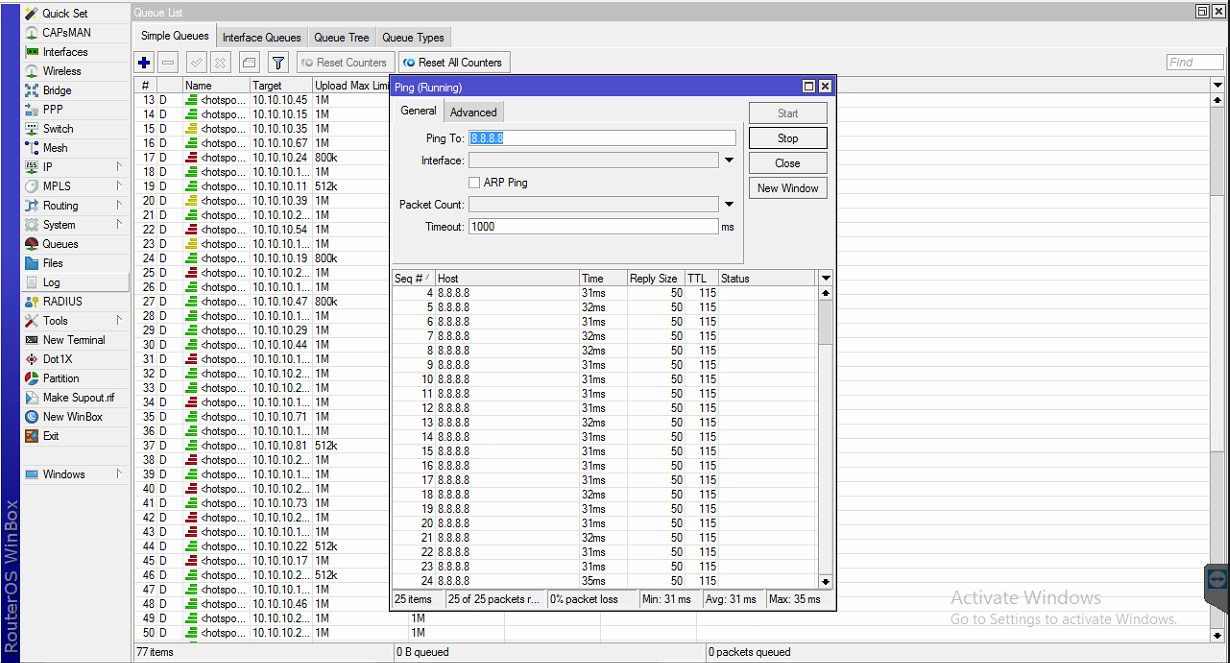The width and height of the screenshot is (1230, 663).
Task: Select ping result row with Seq 24
Action: click(605, 581)
